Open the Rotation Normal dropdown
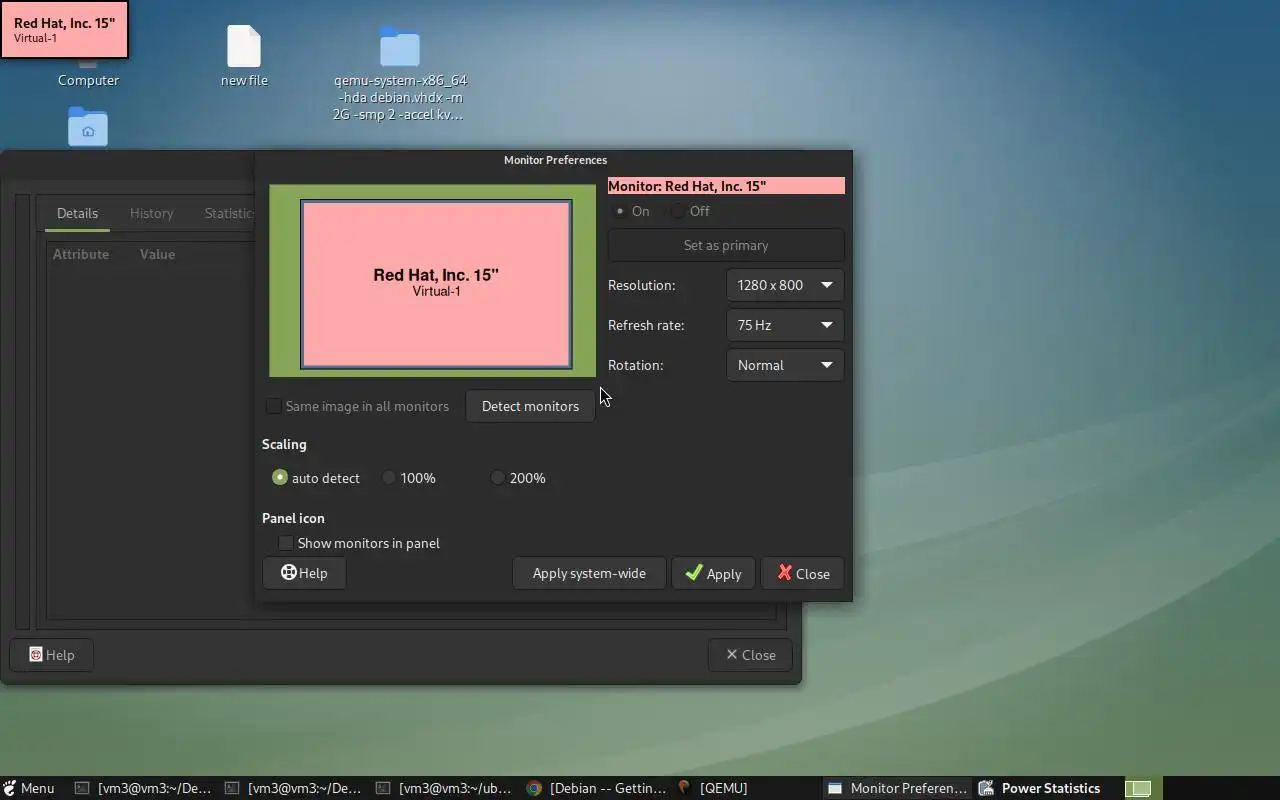 point(785,365)
